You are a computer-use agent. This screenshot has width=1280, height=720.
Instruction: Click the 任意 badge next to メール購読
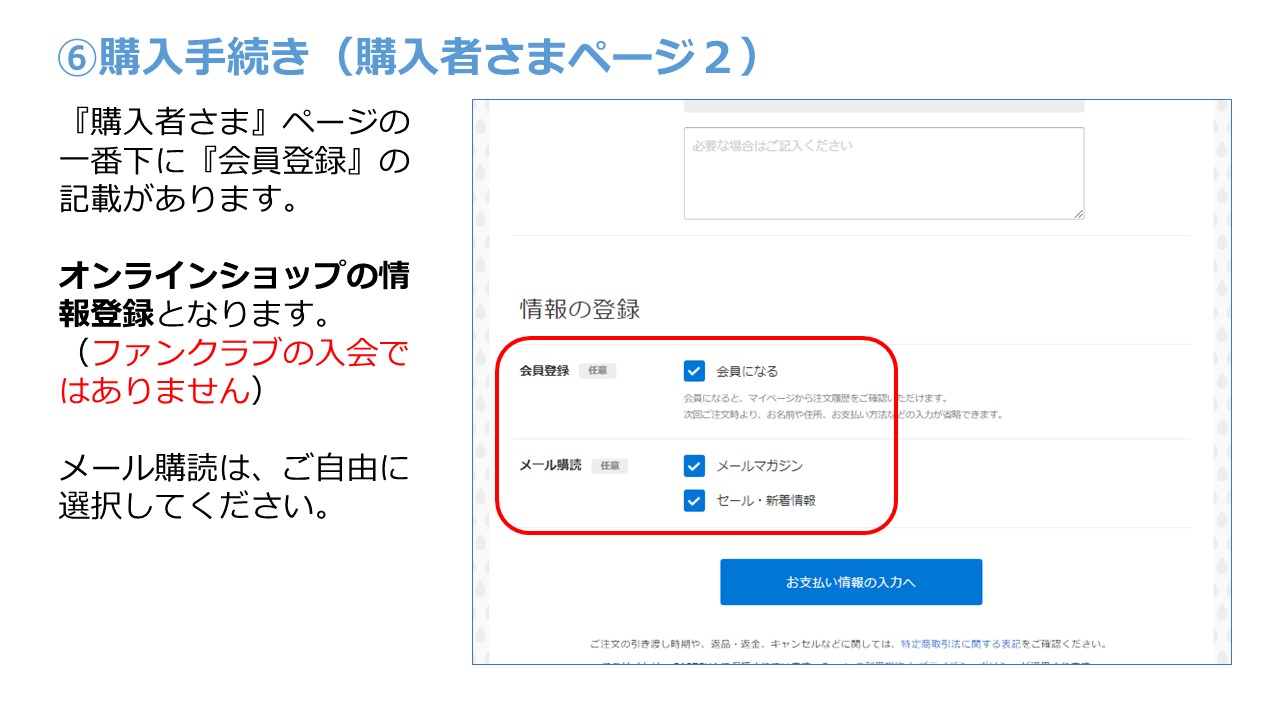tap(611, 467)
